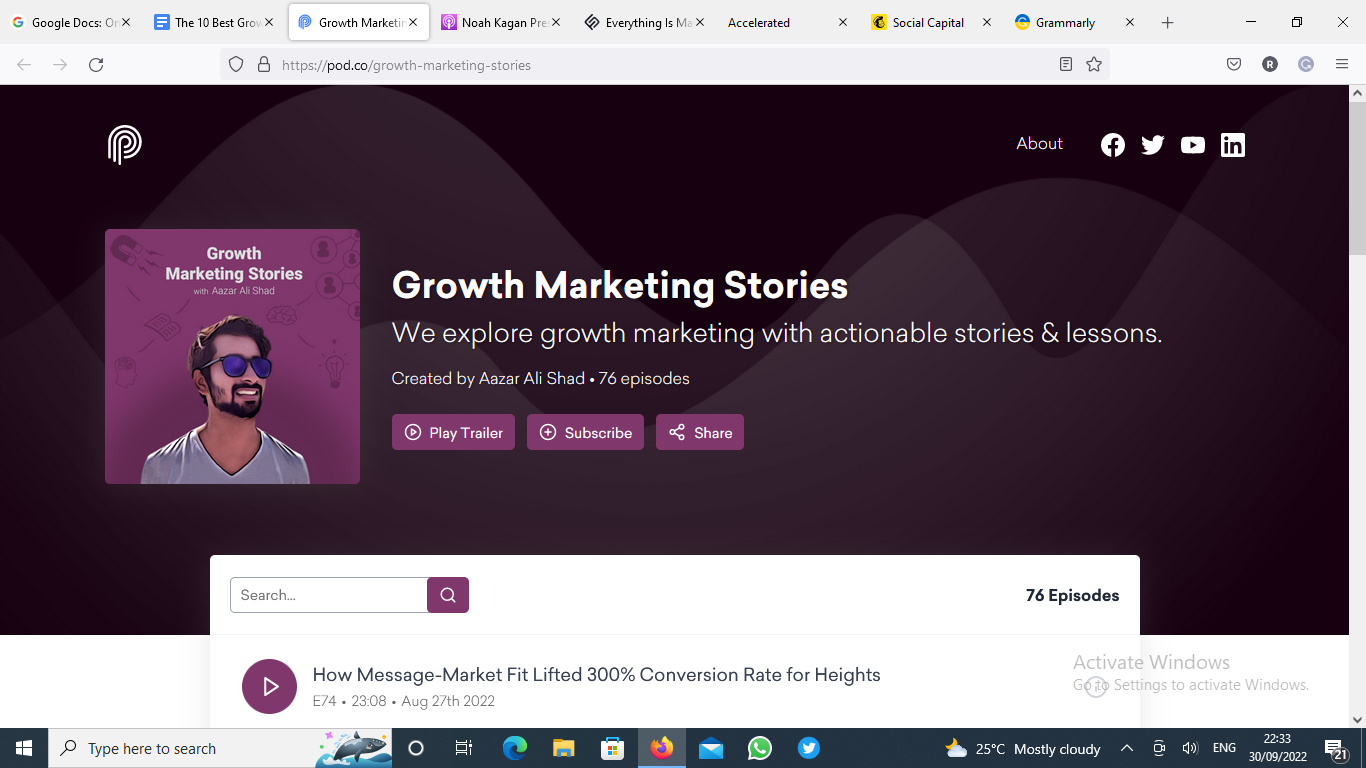Go forward to next page
The height and width of the screenshot is (768, 1366).
point(60,65)
